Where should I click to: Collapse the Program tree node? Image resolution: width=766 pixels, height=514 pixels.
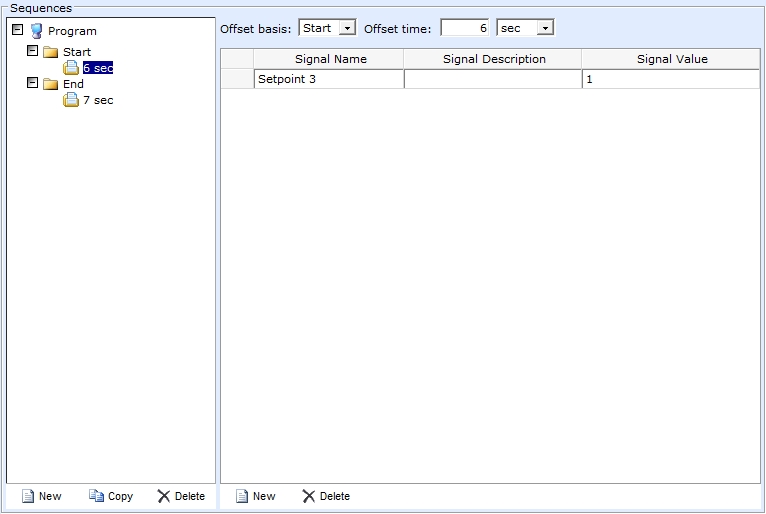pos(16,30)
